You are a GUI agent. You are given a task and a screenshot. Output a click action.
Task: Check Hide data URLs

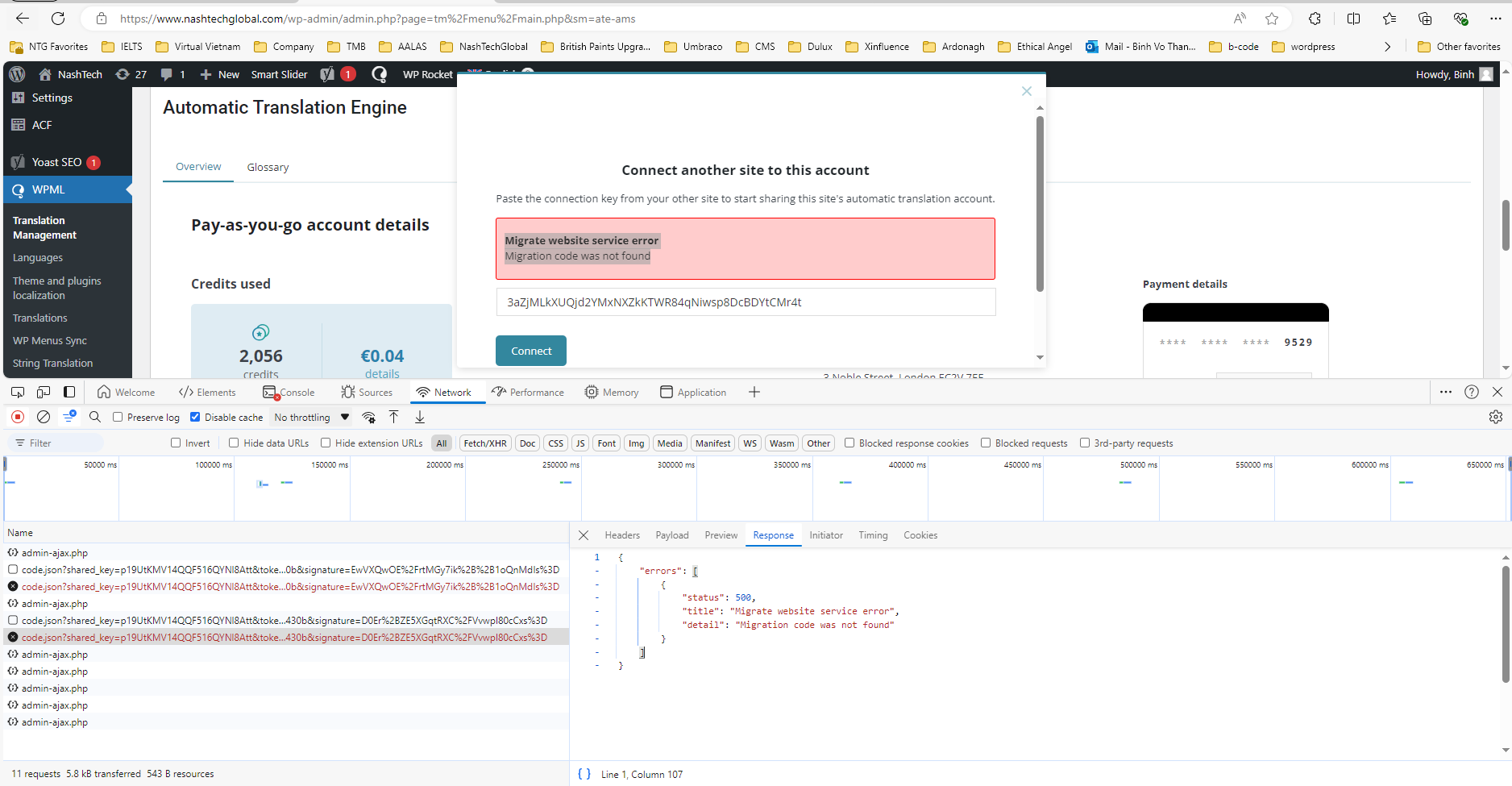point(234,443)
